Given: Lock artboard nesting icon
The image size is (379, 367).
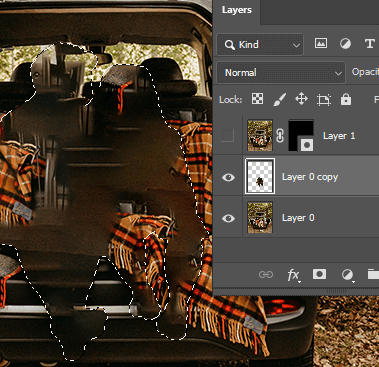Looking at the screenshot, I should click(324, 100).
